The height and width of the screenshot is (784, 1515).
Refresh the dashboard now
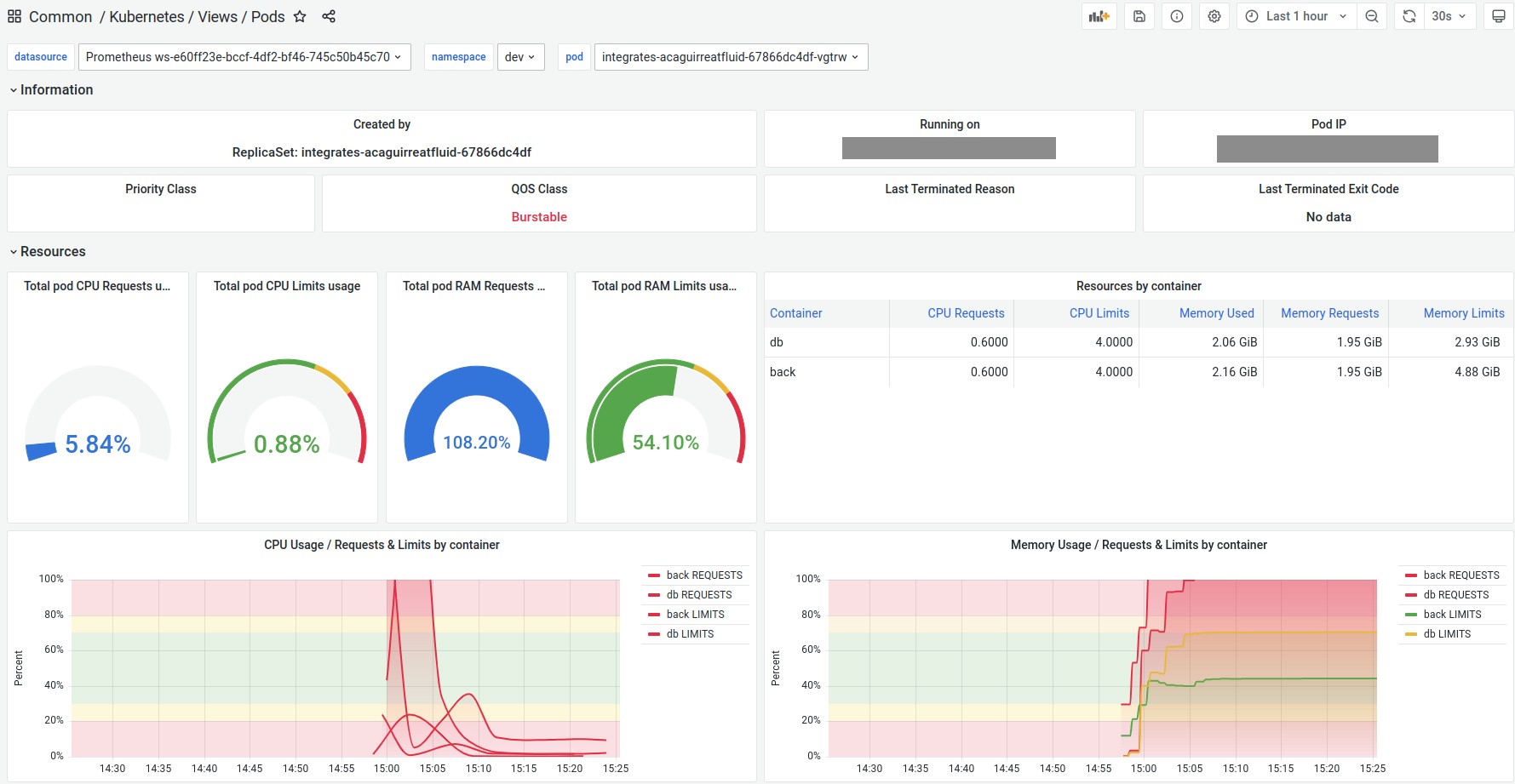(1409, 16)
